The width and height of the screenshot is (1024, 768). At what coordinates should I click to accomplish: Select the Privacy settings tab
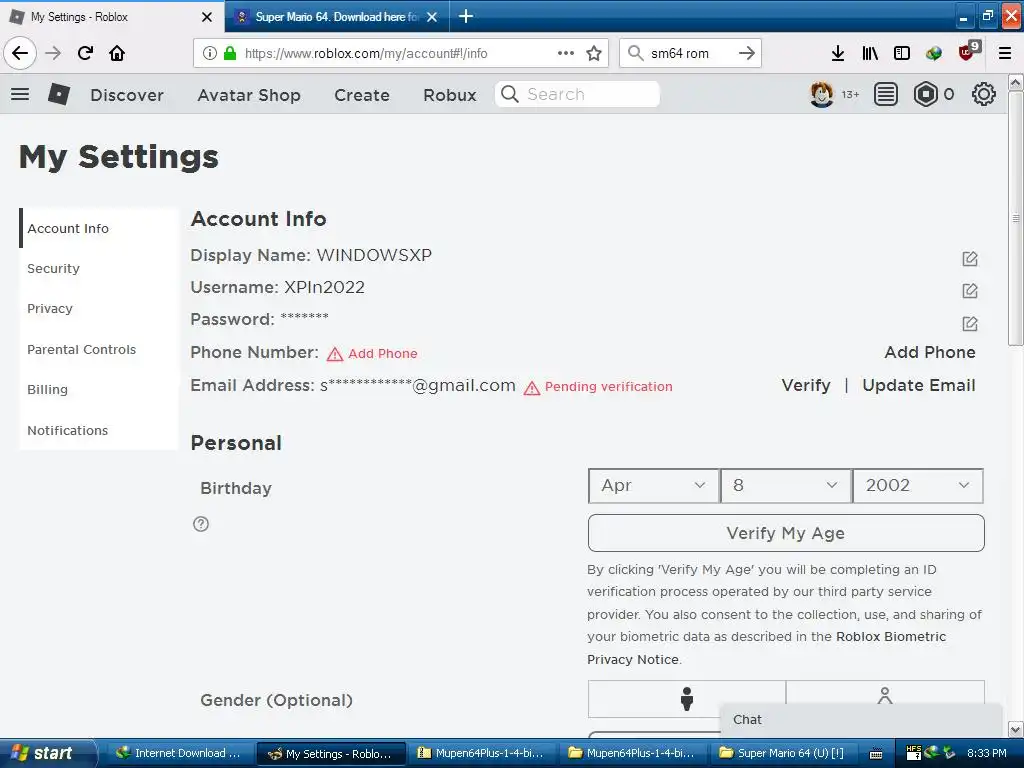pos(99,308)
